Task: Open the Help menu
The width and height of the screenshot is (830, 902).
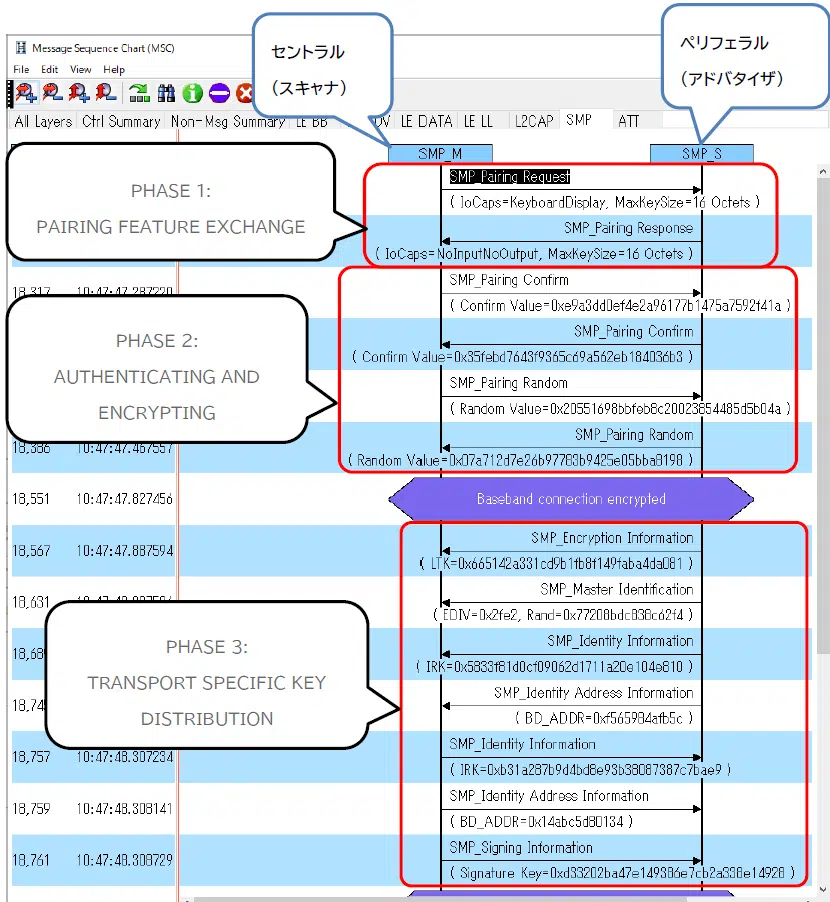Action: point(114,70)
